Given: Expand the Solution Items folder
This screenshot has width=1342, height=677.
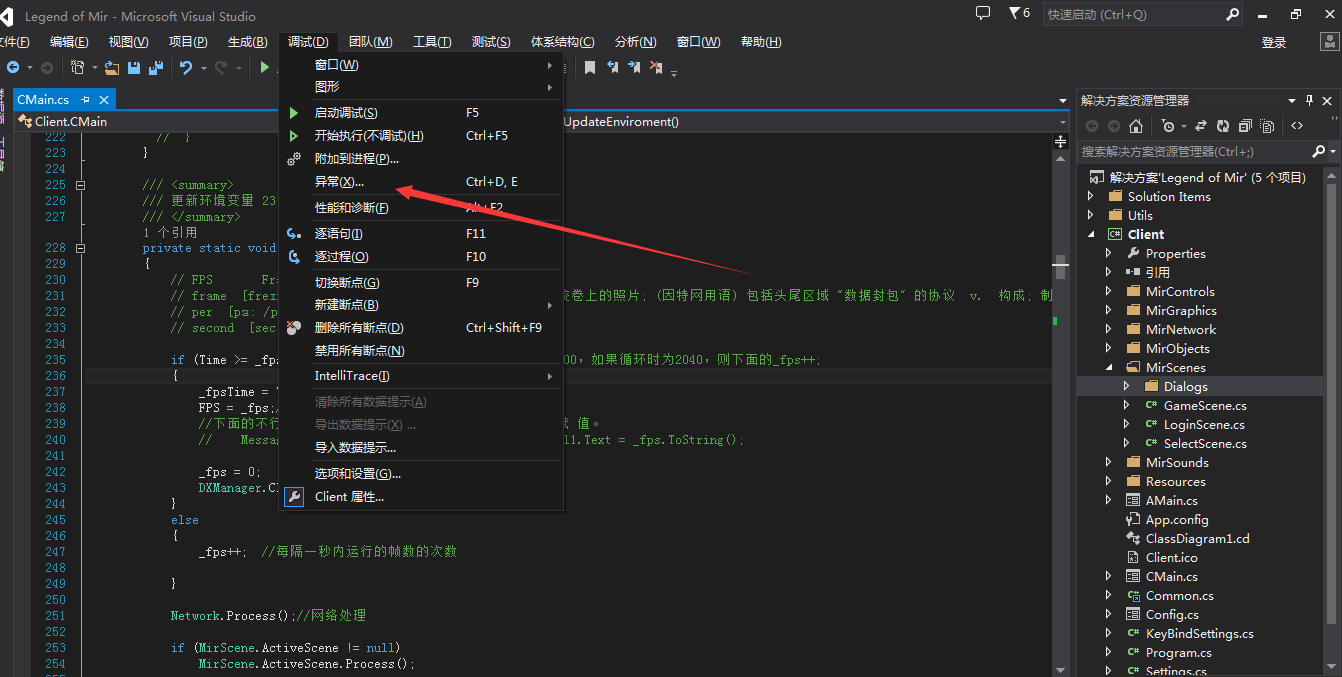Looking at the screenshot, I should (x=1091, y=197).
